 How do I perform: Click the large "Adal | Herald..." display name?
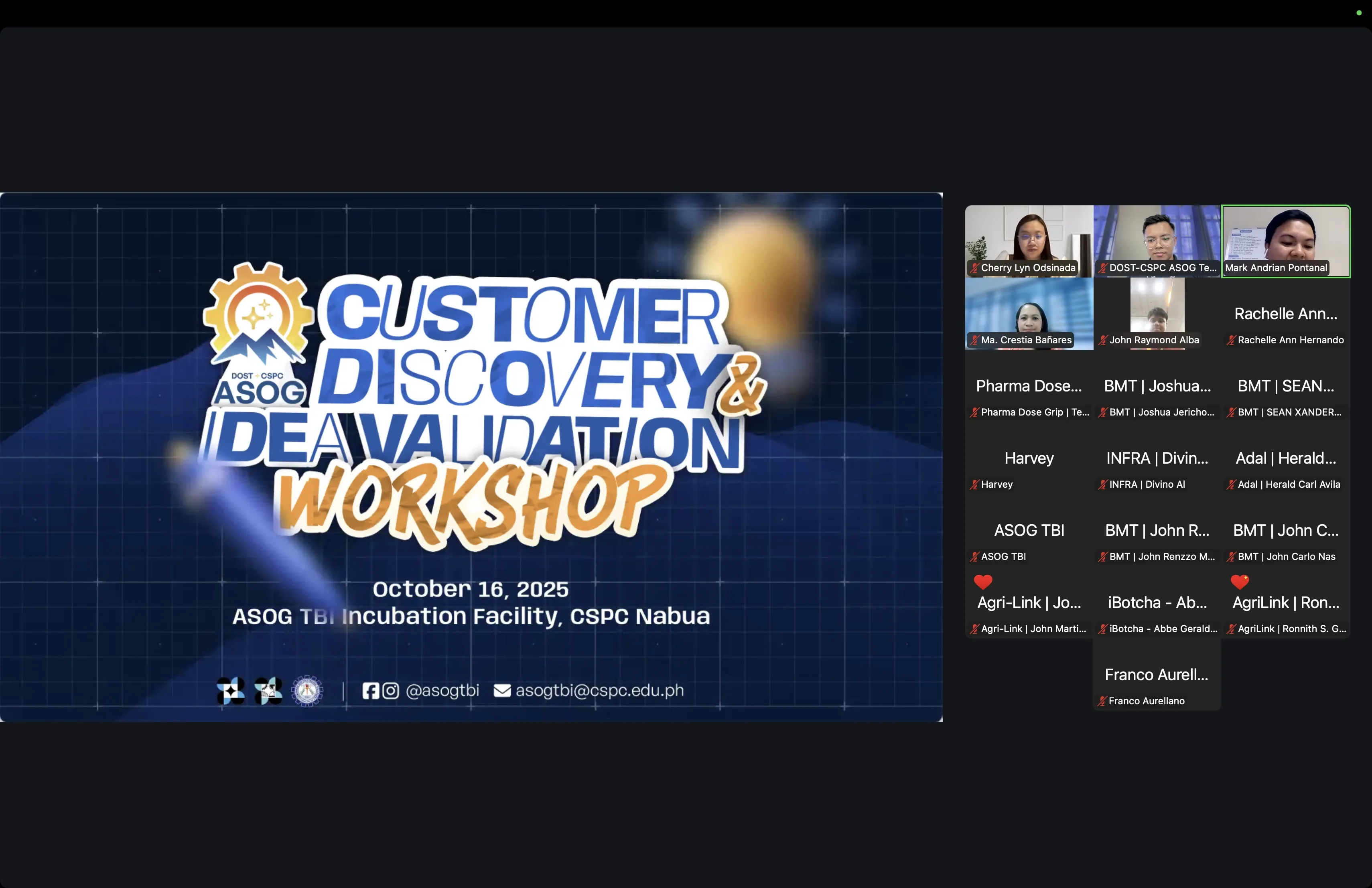[x=1285, y=458]
